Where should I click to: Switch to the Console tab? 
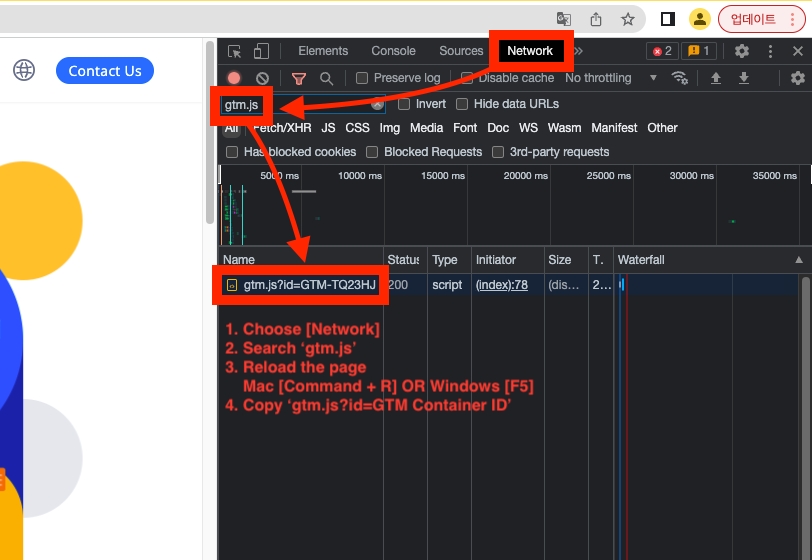click(393, 51)
